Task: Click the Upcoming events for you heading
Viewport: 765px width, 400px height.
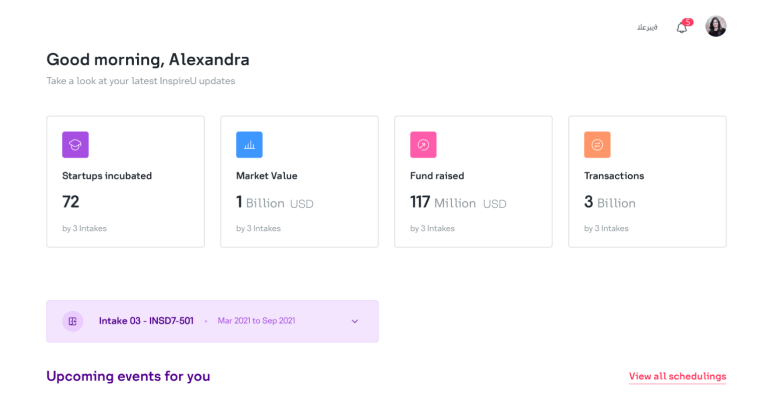Action: (x=128, y=376)
